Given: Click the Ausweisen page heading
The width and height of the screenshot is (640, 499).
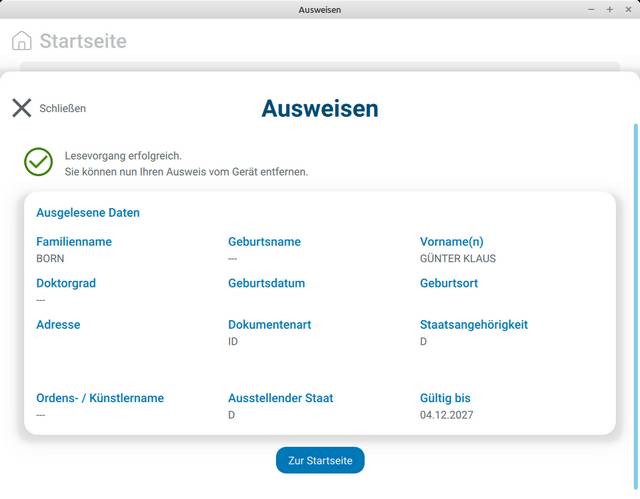Looking at the screenshot, I should click(319, 108).
